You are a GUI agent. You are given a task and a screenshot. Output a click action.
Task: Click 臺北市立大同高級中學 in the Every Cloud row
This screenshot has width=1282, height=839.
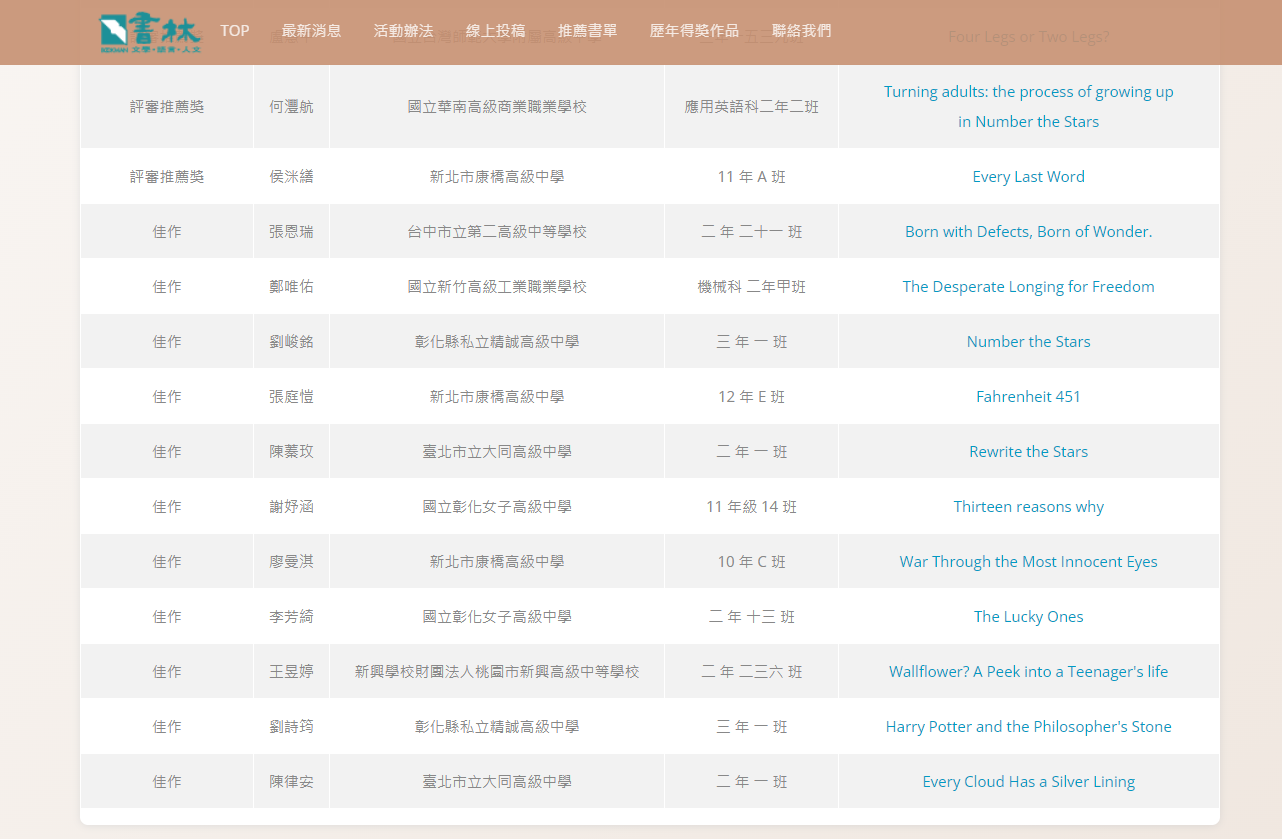(x=497, y=782)
